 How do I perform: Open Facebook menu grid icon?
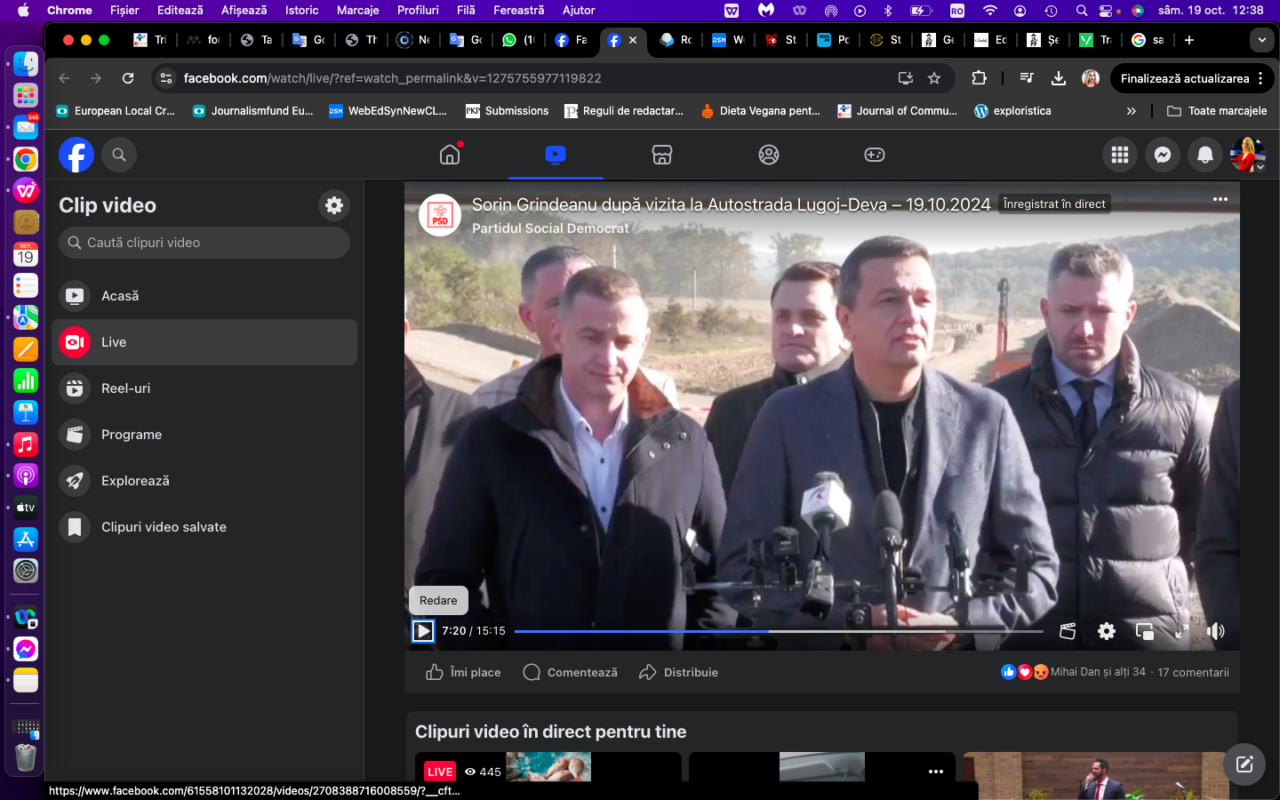tap(1120, 155)
